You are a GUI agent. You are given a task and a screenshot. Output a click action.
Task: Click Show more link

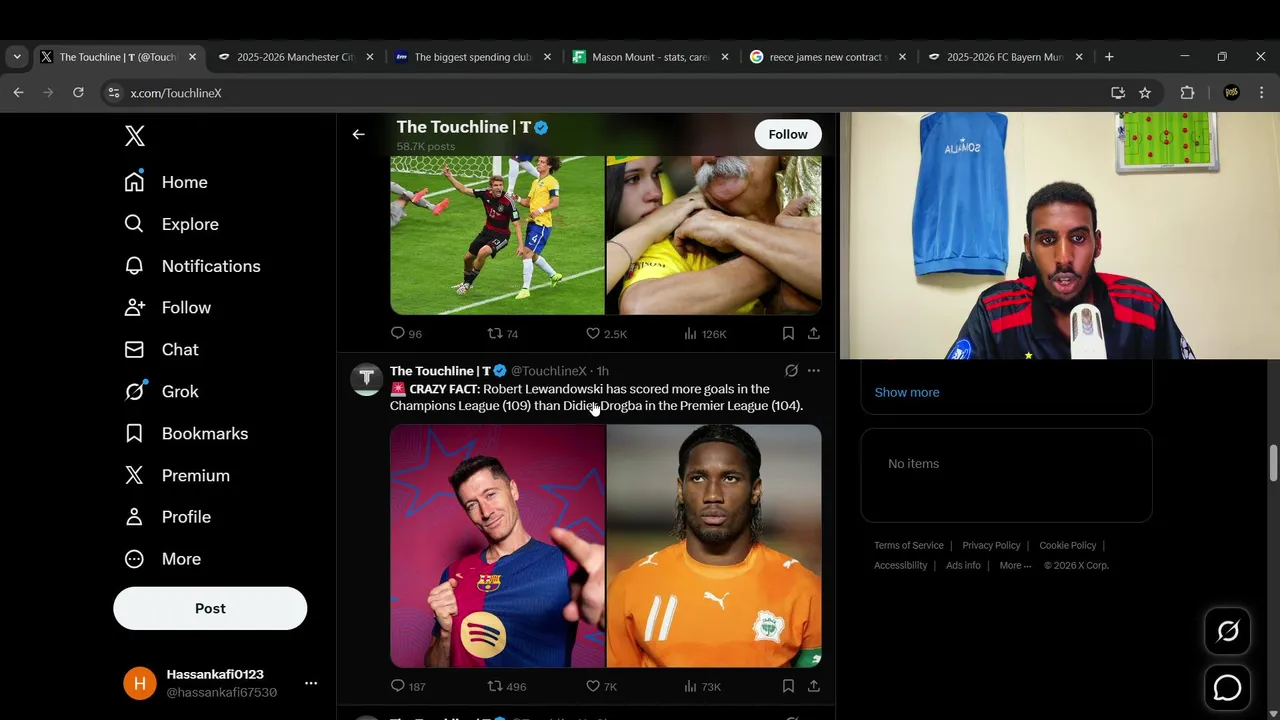(x=907, y=392)
